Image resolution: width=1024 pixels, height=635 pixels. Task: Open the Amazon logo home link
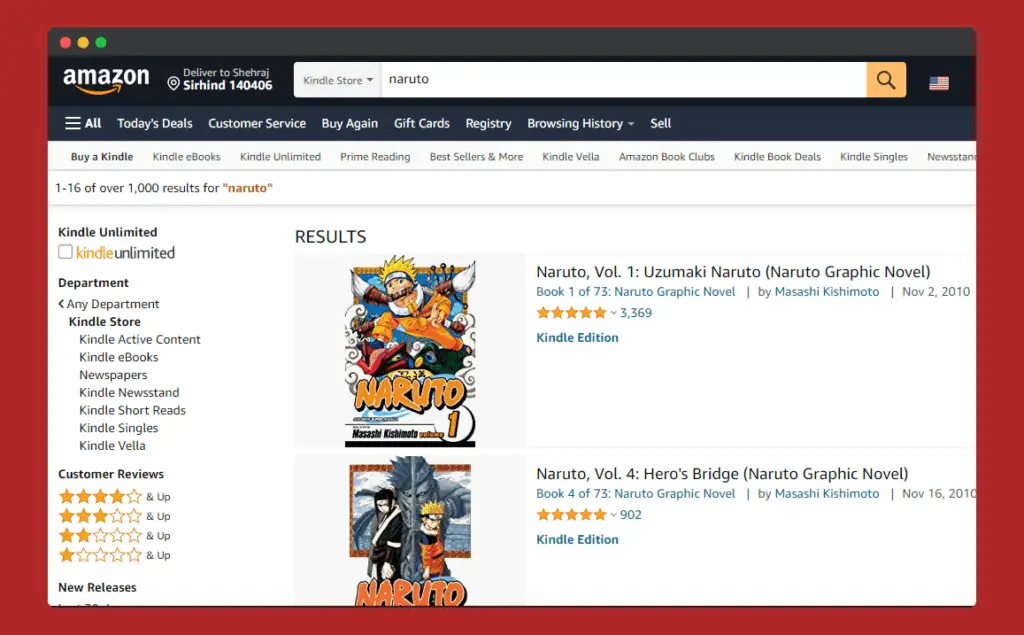point(106,80)
